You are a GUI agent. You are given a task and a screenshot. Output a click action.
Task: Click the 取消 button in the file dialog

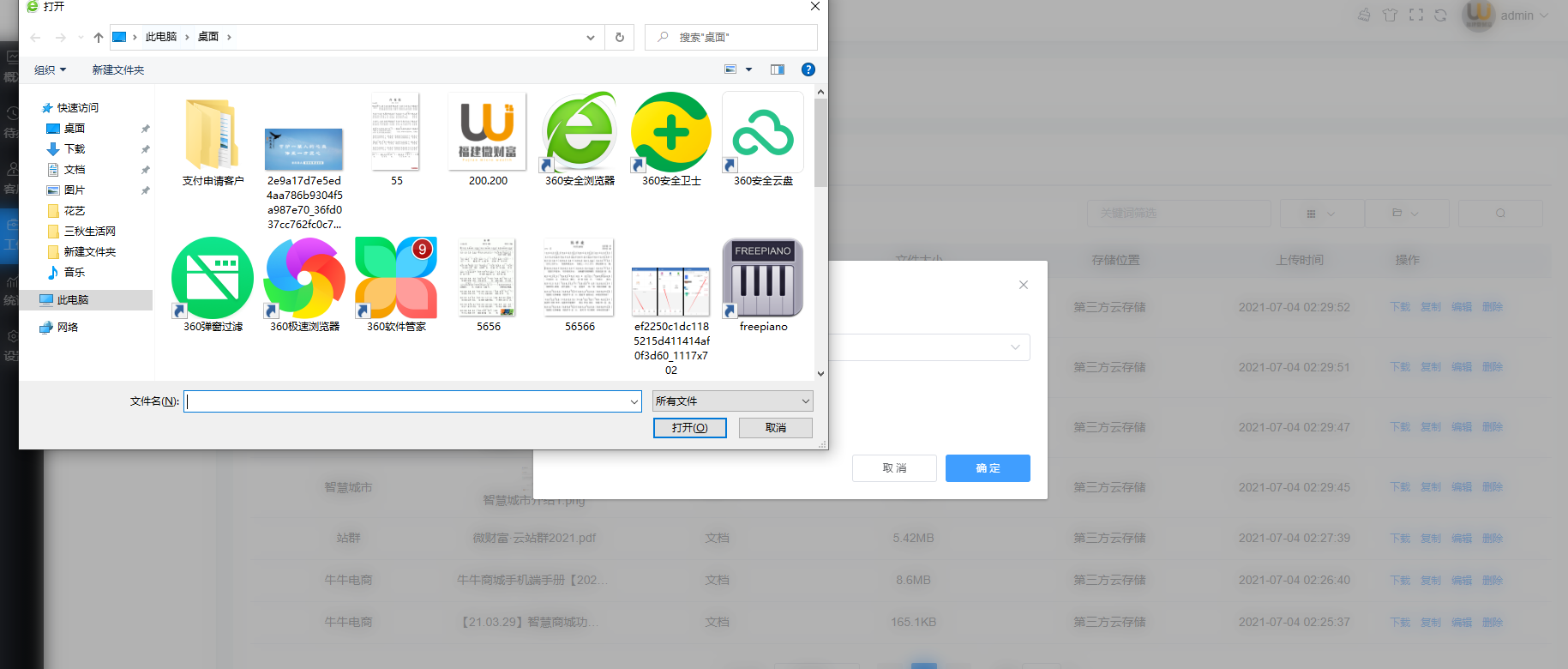click(x=776, y=427)
